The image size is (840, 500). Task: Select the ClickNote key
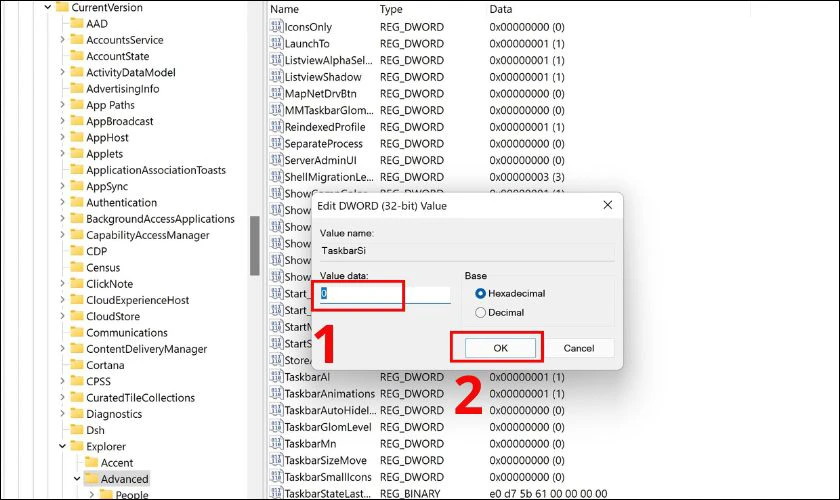click(109, 283)
